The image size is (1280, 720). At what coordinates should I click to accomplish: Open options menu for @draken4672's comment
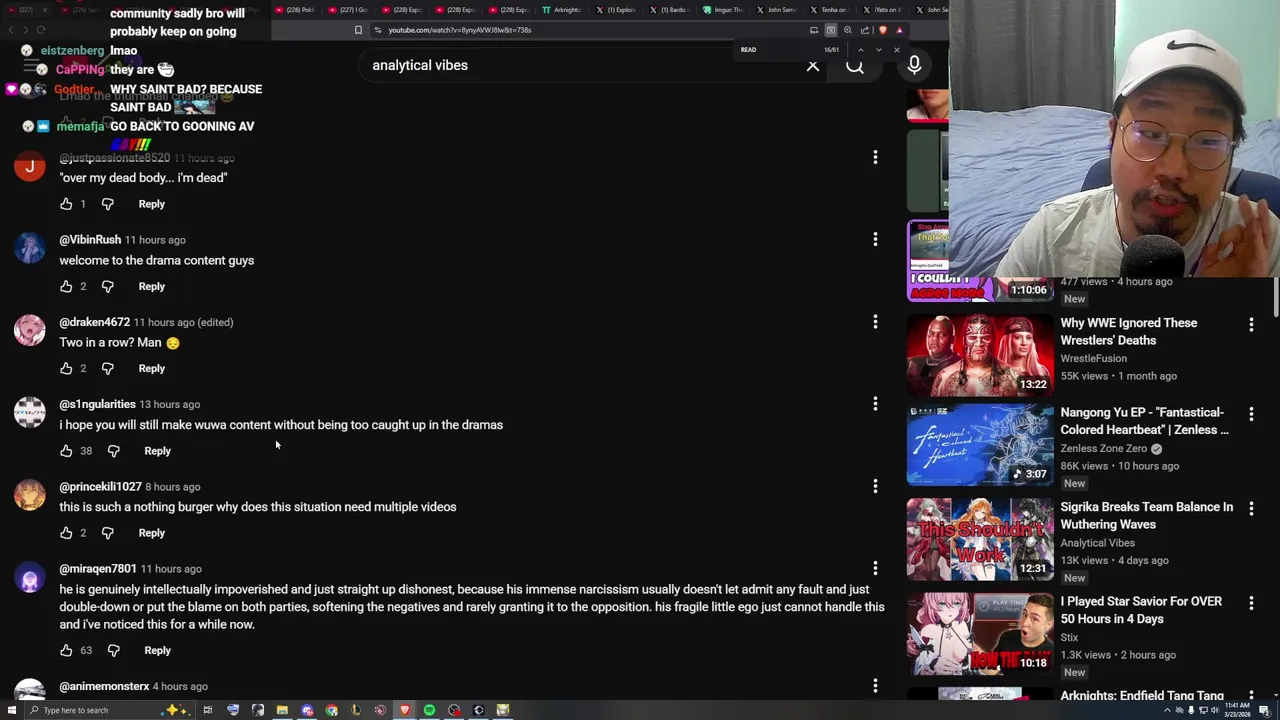tap(875, 321)
